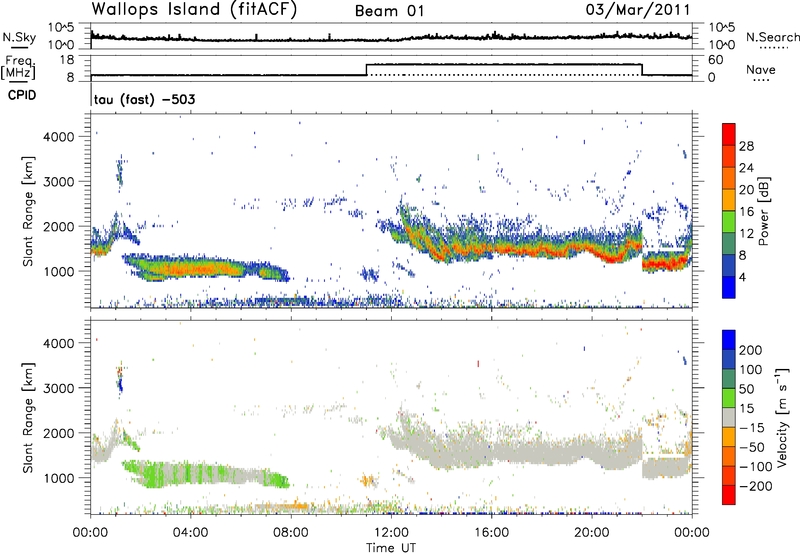800x554 pixels.
Task: Click the '04:00' time axis tick
Action: [190, 533]
